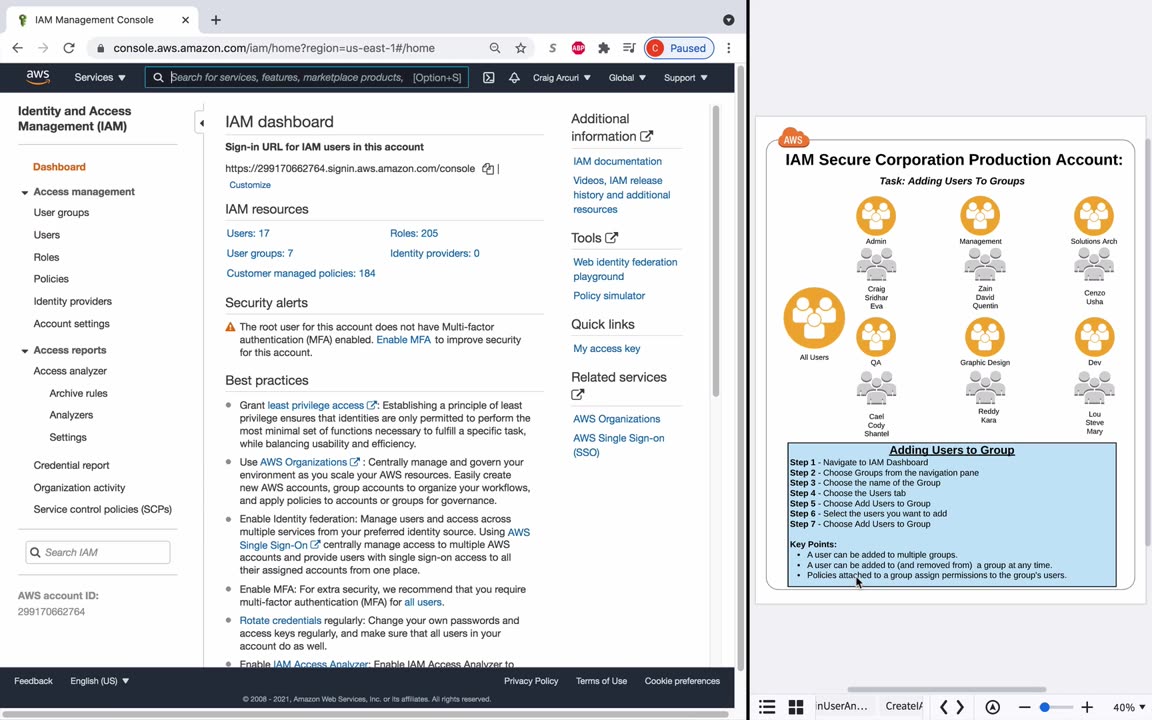
Task: Click the AWS logo home icon
Action: pyautogui.click(x=37, y=77)
